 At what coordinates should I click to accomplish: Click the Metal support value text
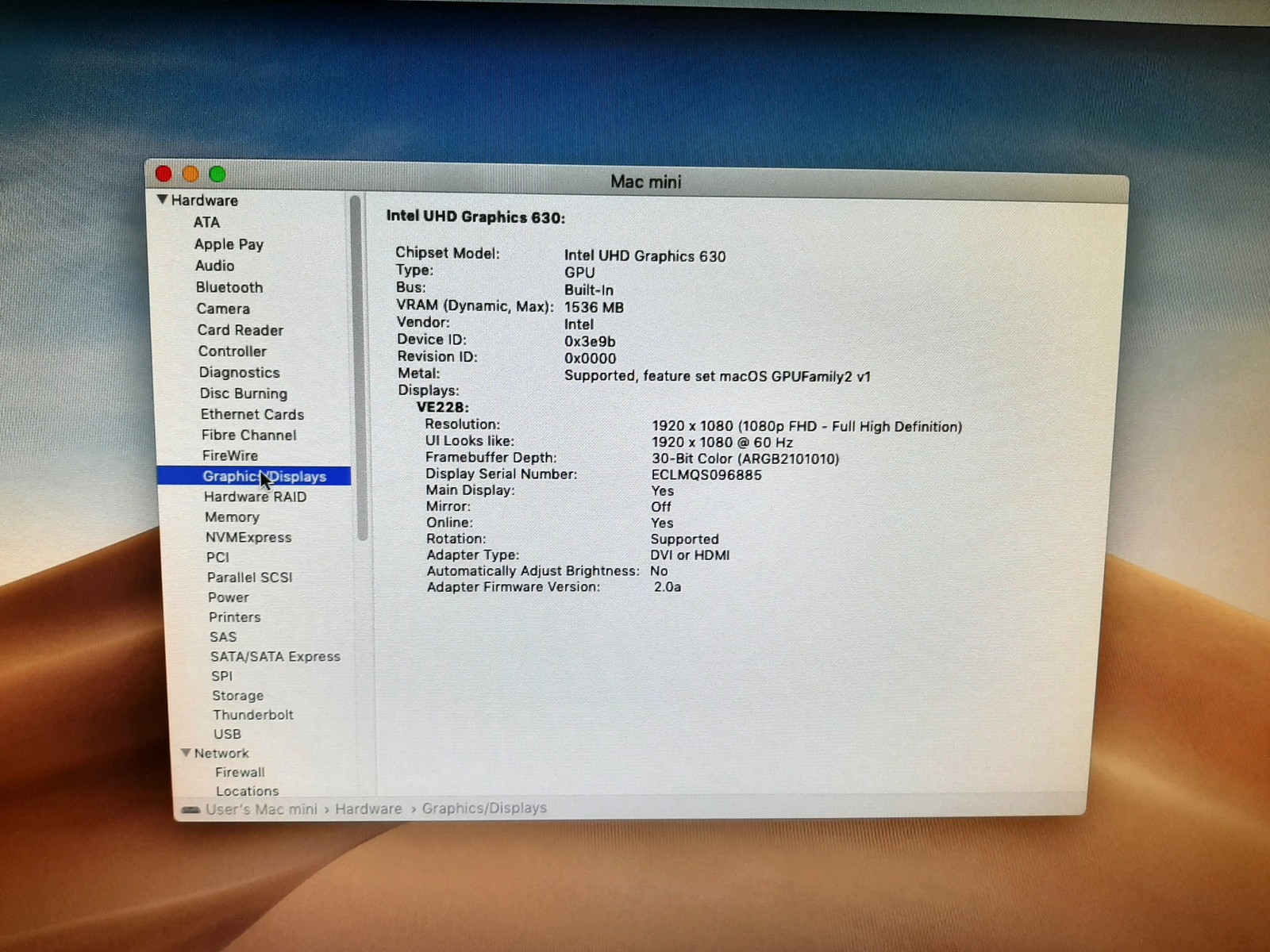point(718,376)
